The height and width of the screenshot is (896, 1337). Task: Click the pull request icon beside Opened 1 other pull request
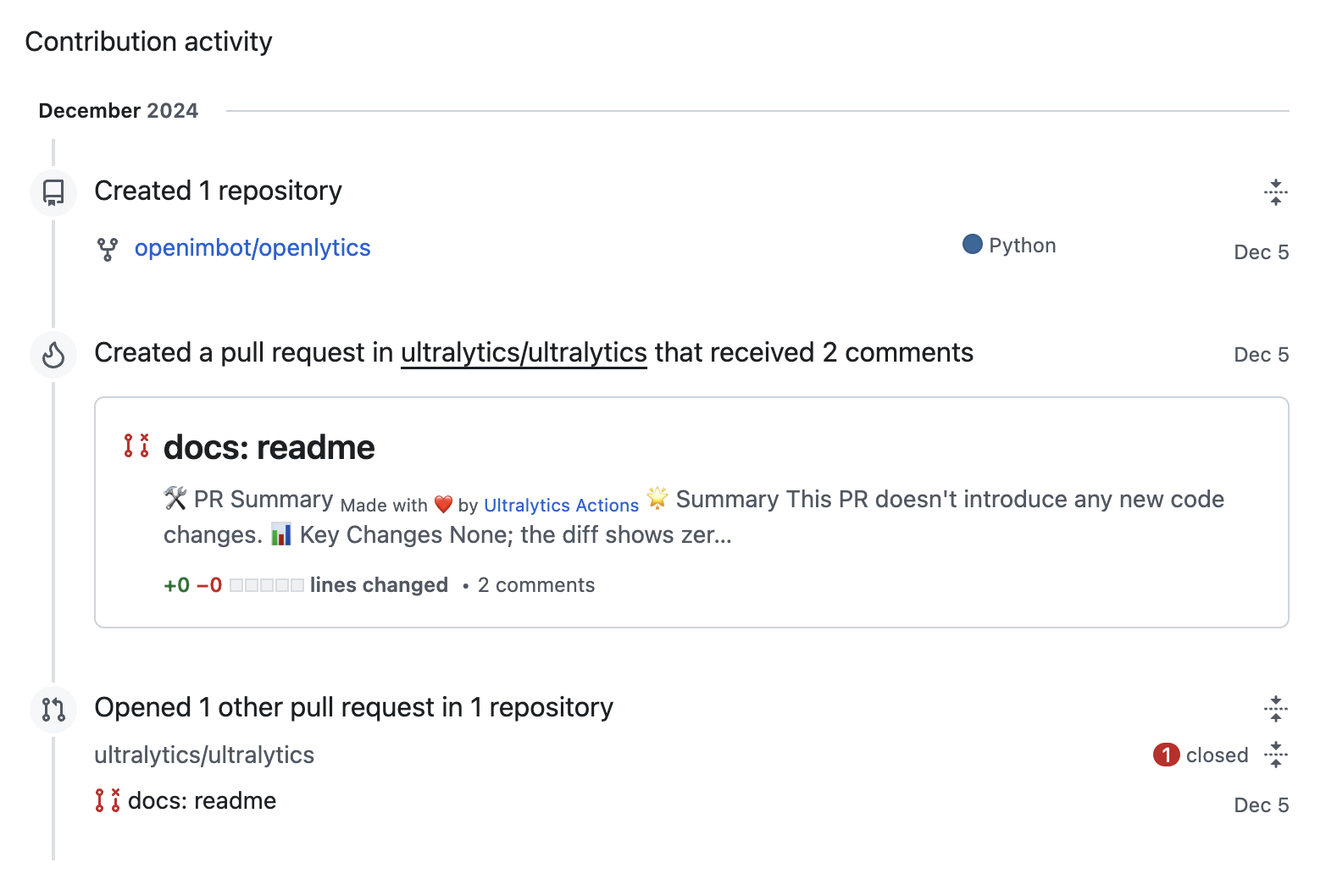[x=53, y=709]
